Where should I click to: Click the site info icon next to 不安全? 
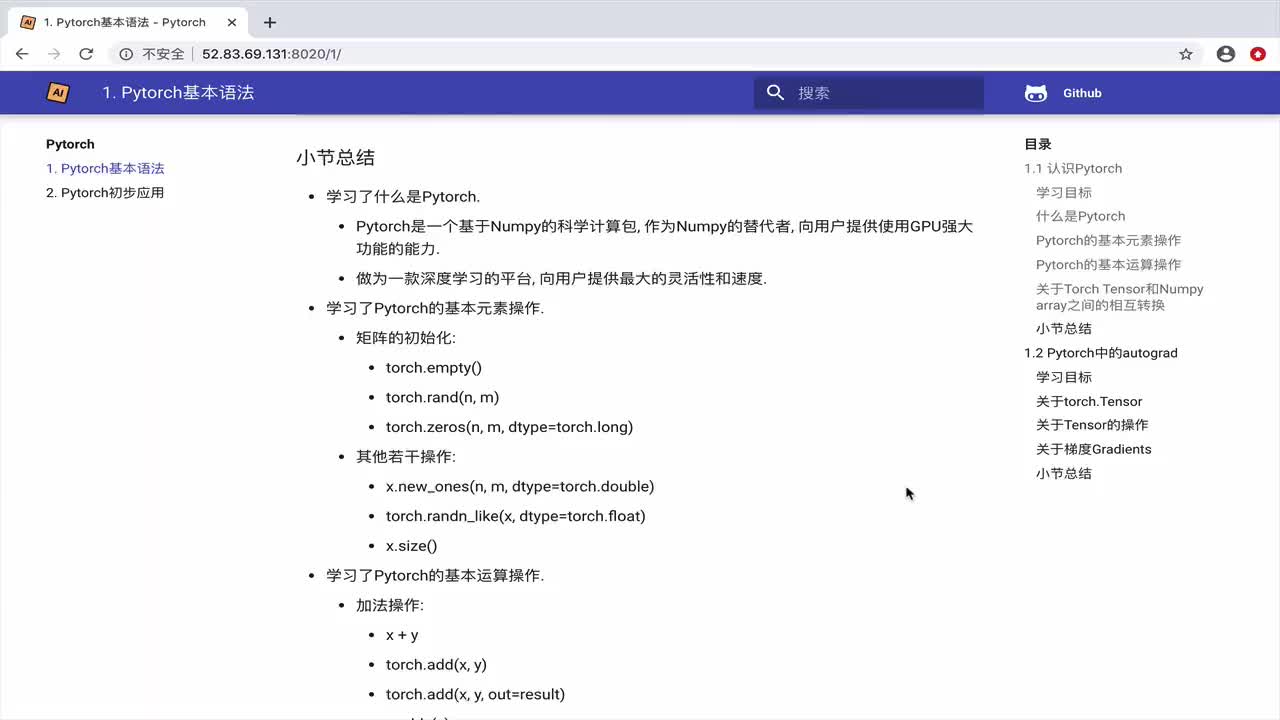click(x=126, y=54)
